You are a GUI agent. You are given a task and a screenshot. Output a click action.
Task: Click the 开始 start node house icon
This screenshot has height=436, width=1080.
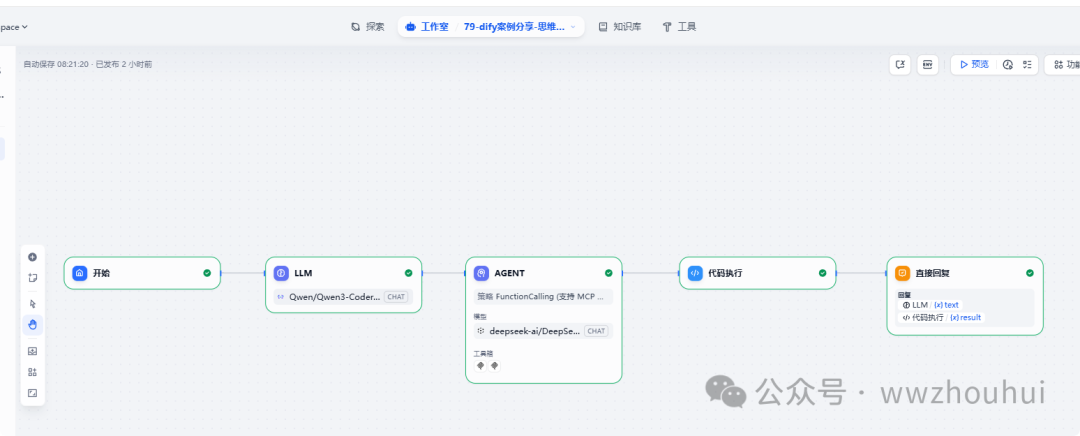tap(80, 273)
